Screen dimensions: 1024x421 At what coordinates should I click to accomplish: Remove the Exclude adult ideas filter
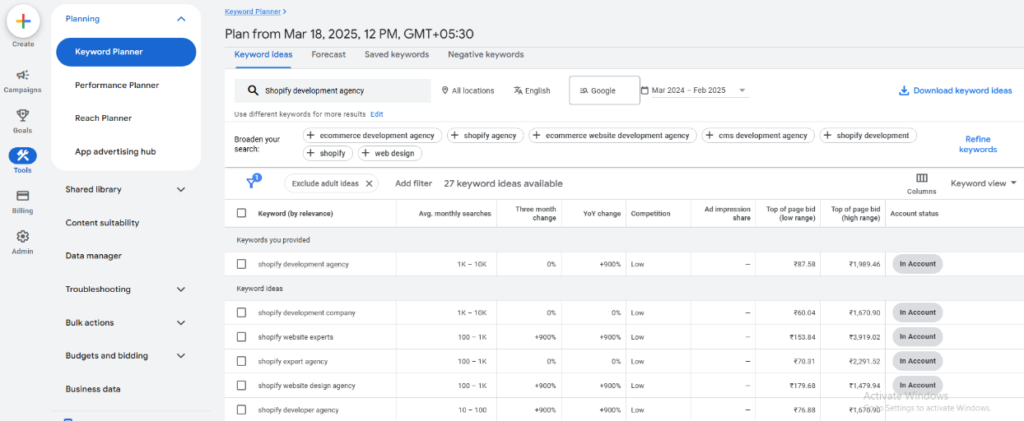point(369,184)
